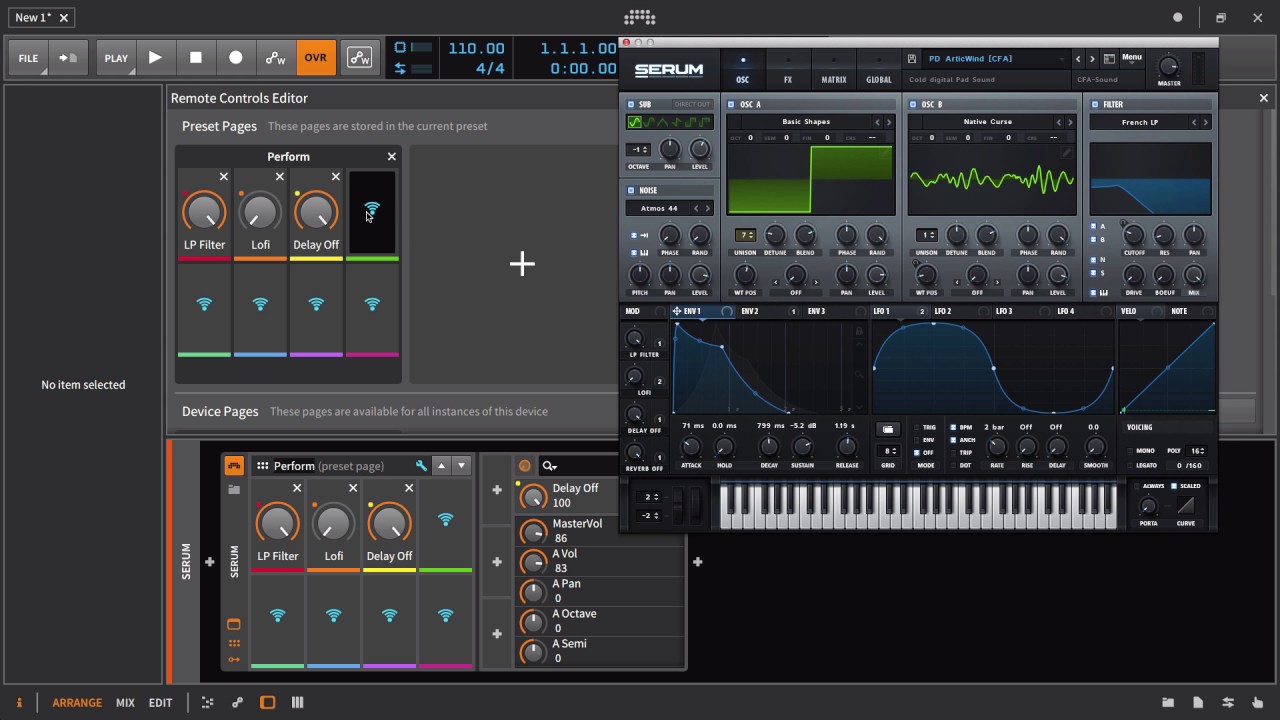
Task: Select next OSC B wavetable after Native Curse
Action: click(1070, 122)
